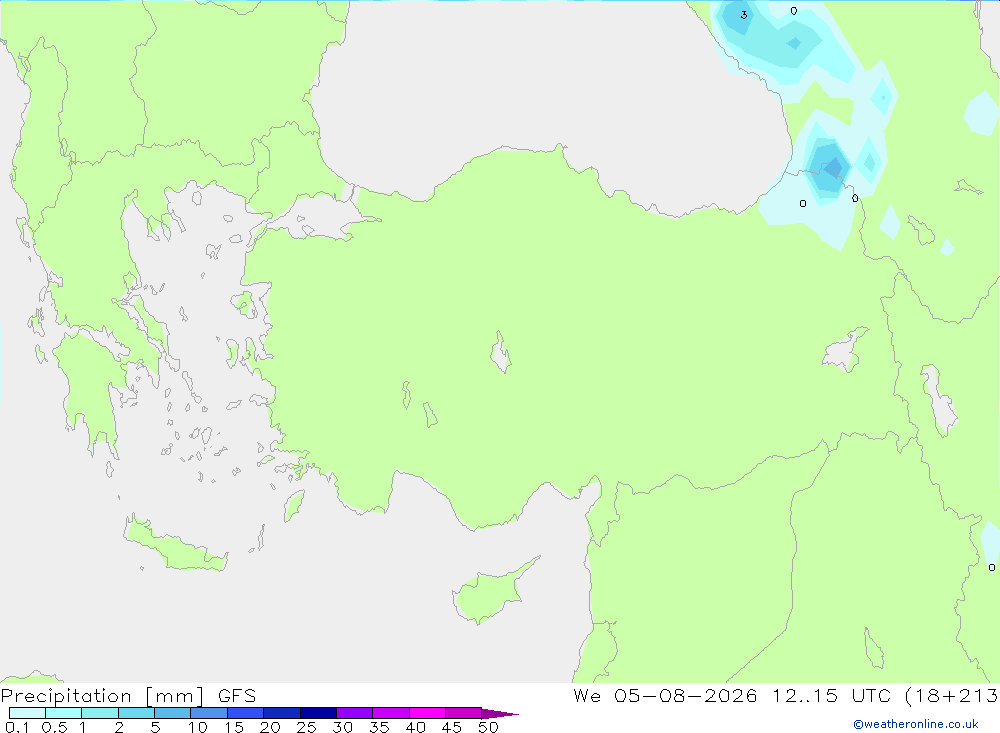Click the precipitation value 3 label

[x=744, y=15]
